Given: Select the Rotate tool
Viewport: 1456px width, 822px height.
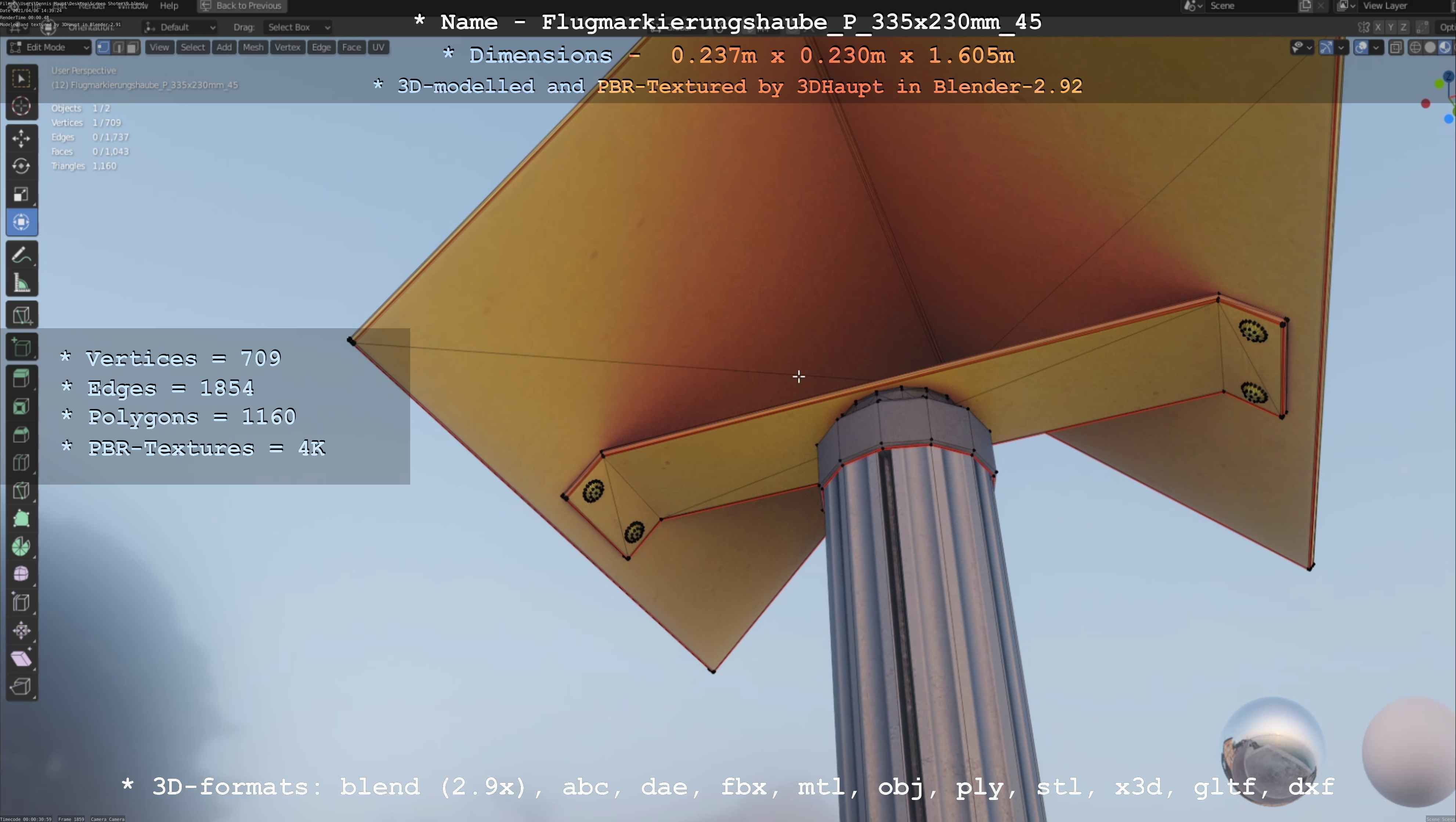Looking at the screenshot, I should point(21,166).
